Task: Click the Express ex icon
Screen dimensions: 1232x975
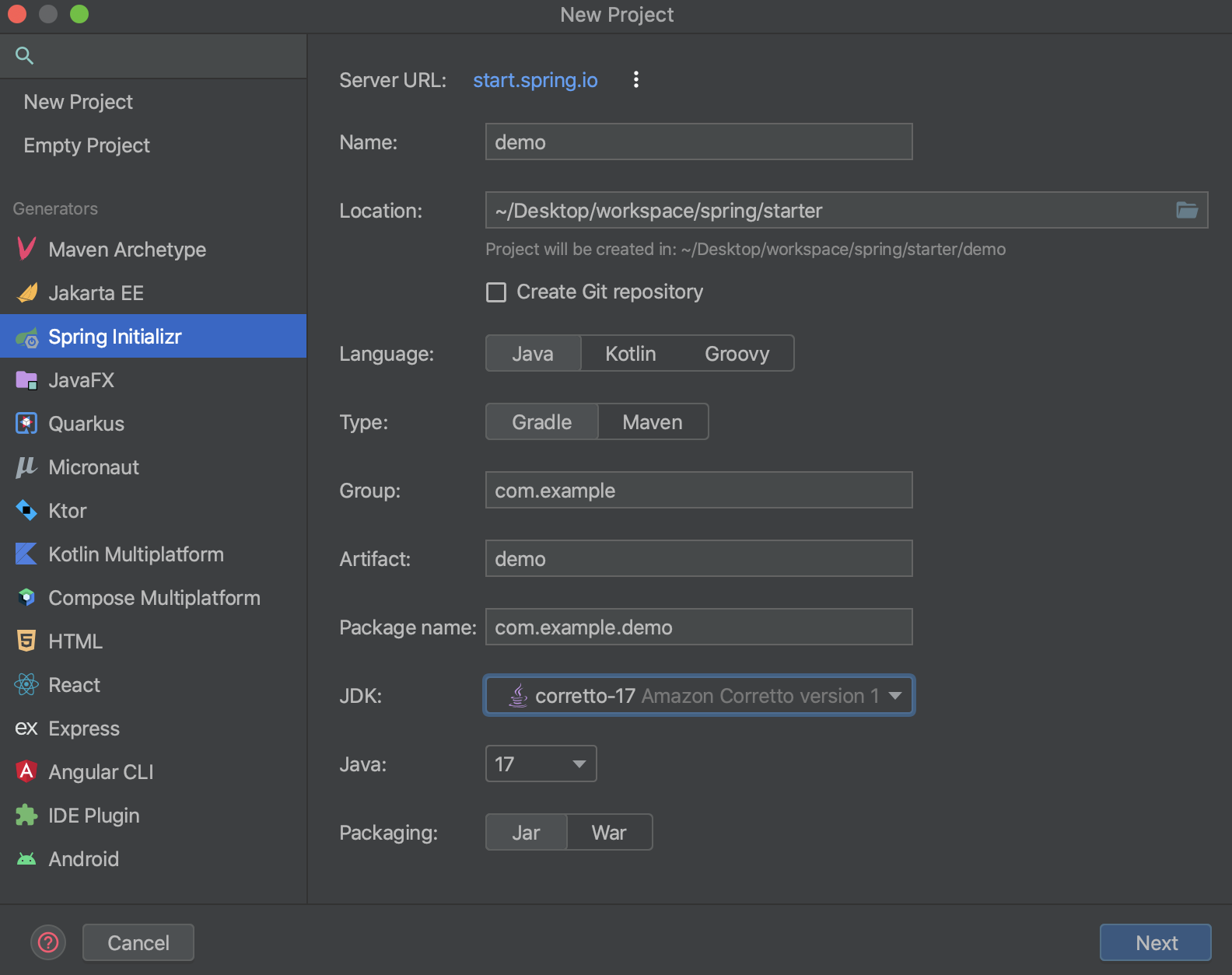Action: pos(26,728)
